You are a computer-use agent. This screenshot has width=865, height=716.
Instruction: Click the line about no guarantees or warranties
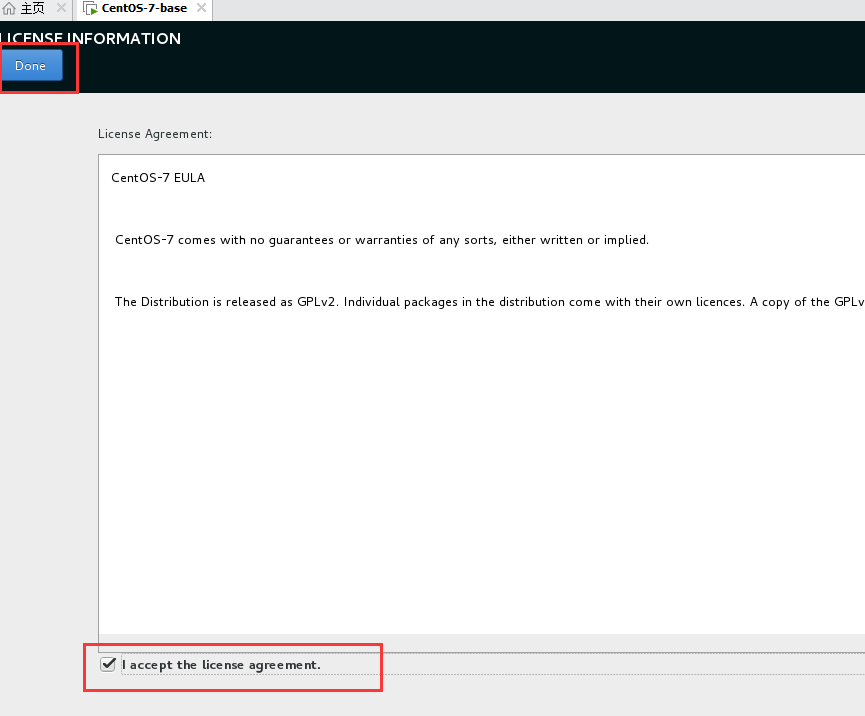pyautogui.click(x=382, y=240)
